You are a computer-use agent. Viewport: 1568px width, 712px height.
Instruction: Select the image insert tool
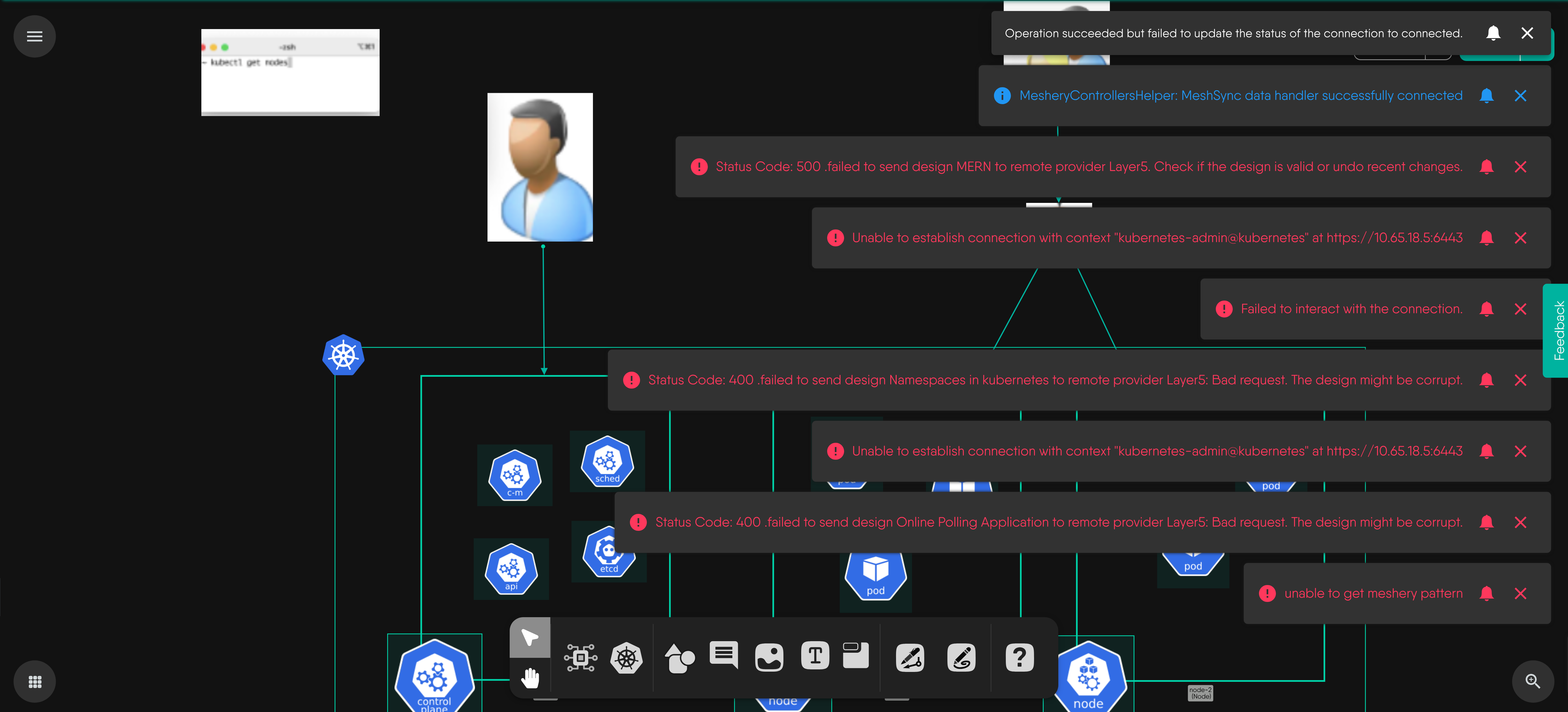(x=769, y=658)
